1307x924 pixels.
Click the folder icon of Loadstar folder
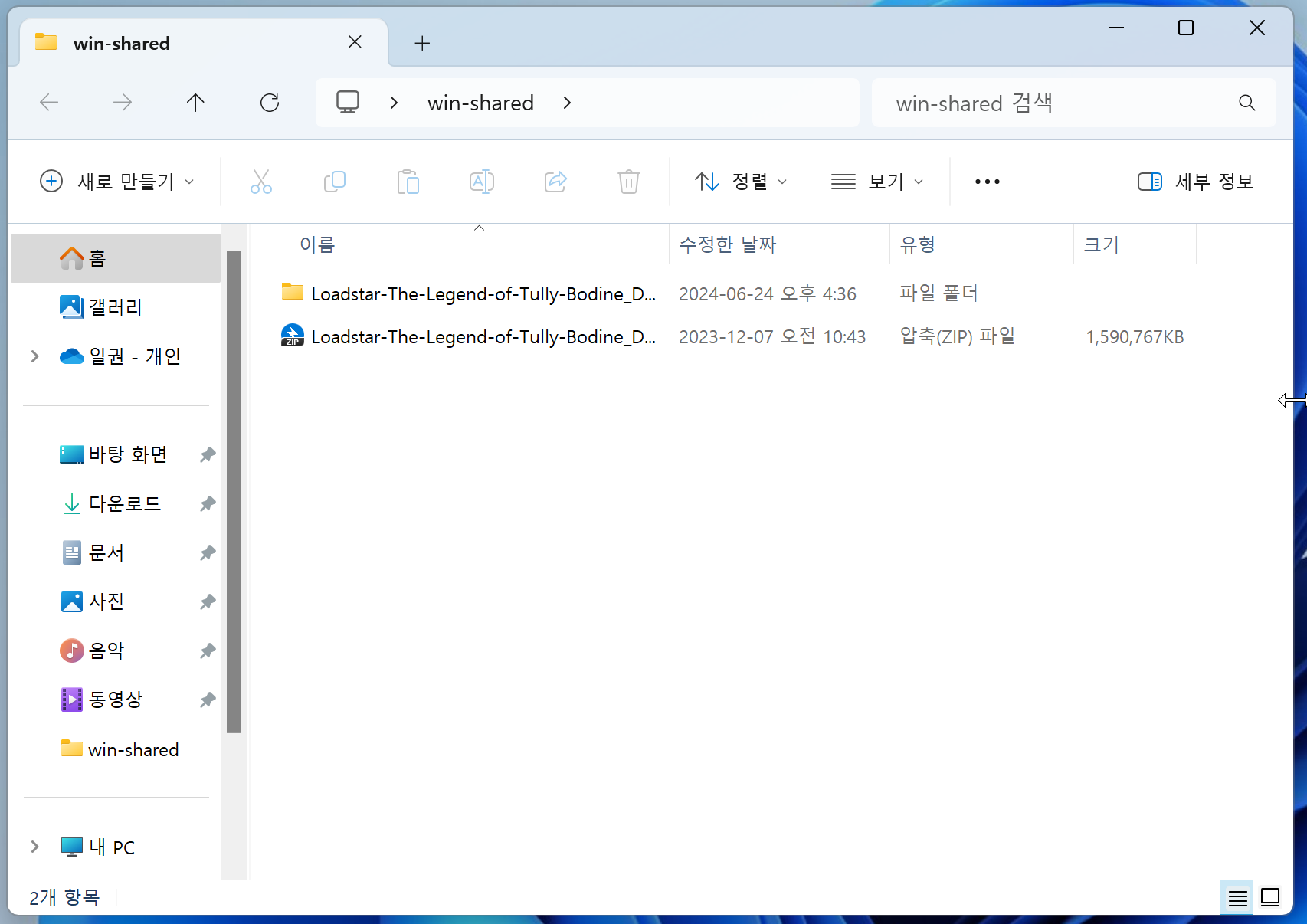coord(293,292)
